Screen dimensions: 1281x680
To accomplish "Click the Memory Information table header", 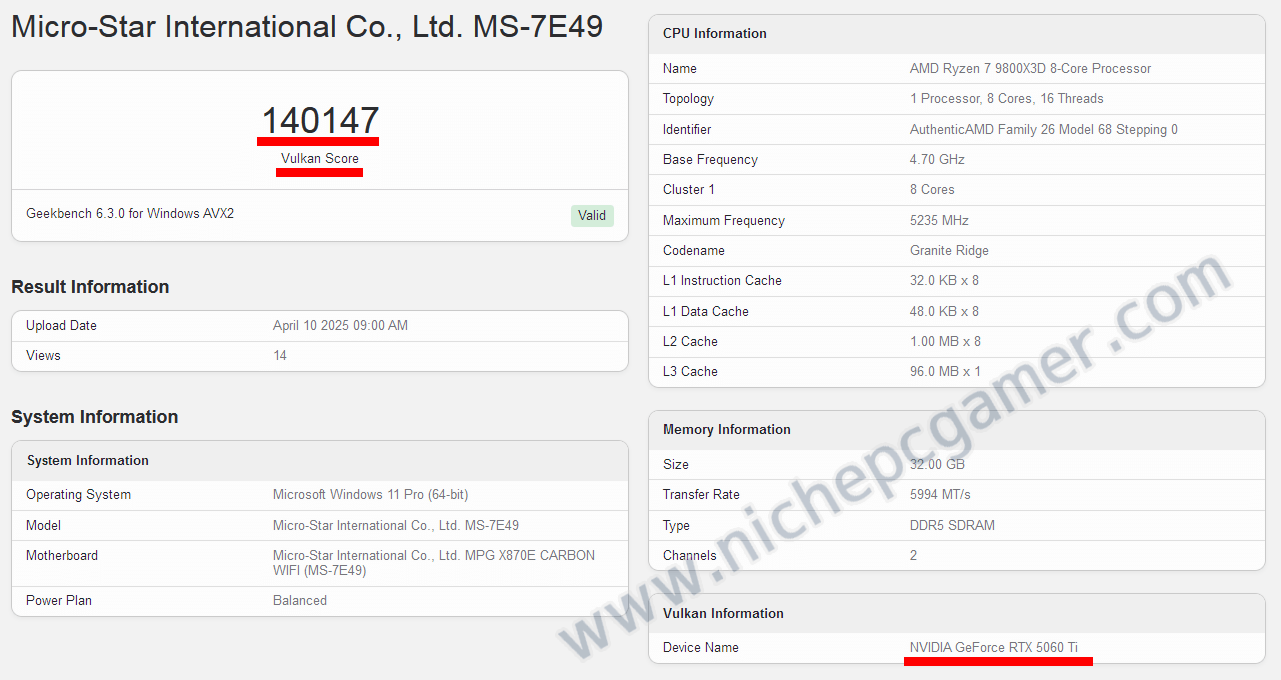I will click(957, 429).
